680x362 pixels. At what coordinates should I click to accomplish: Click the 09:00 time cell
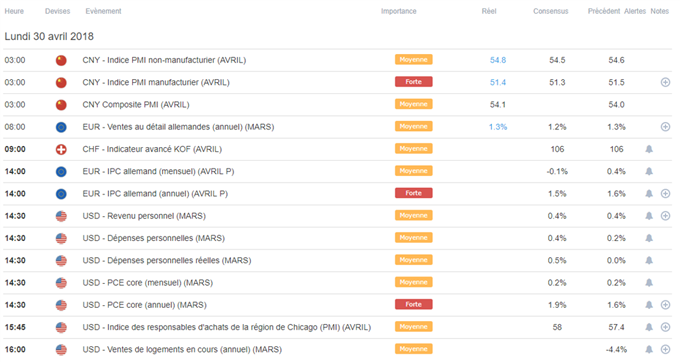pos(15,149)
